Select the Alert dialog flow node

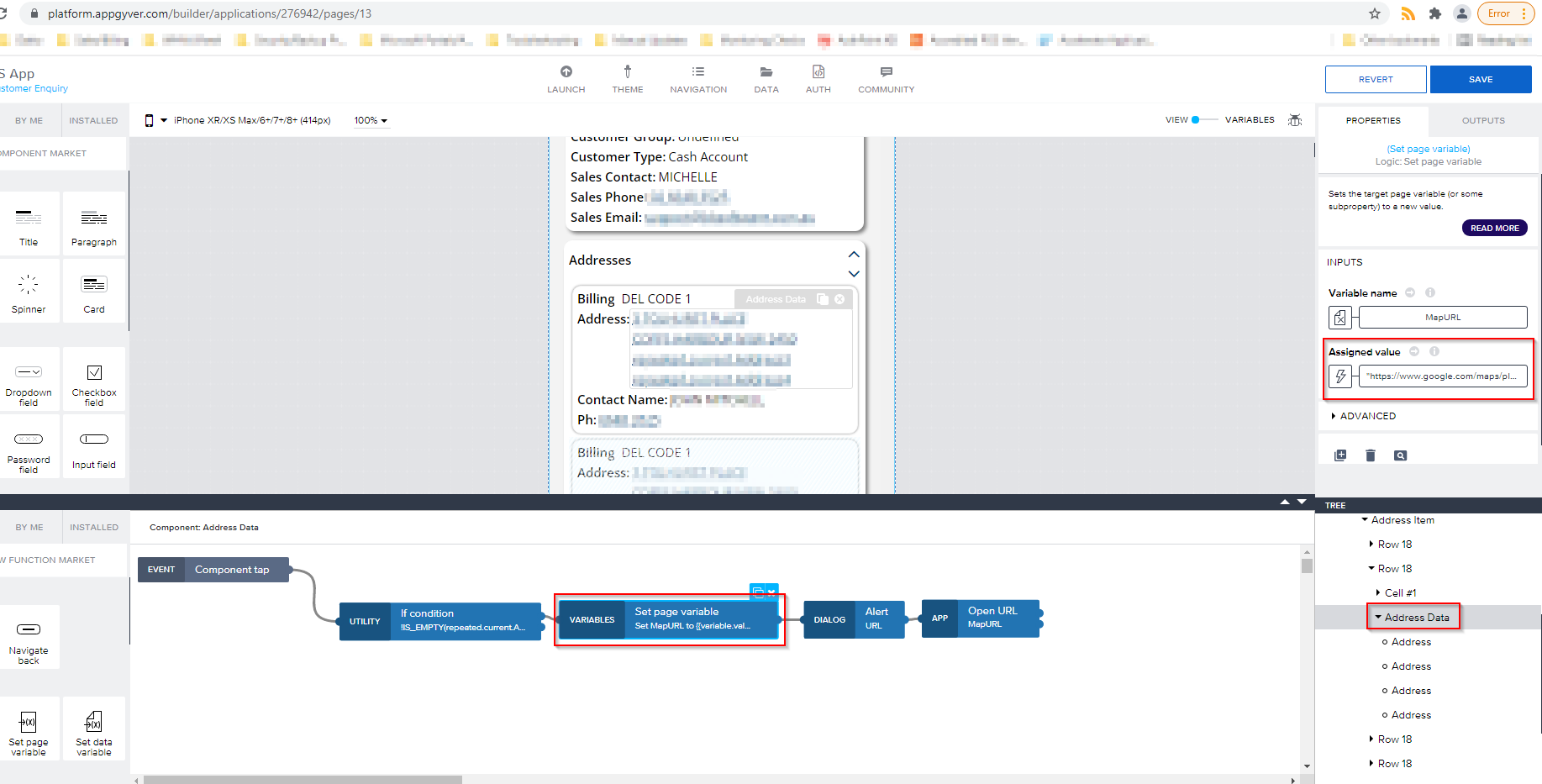pos(854,619)
